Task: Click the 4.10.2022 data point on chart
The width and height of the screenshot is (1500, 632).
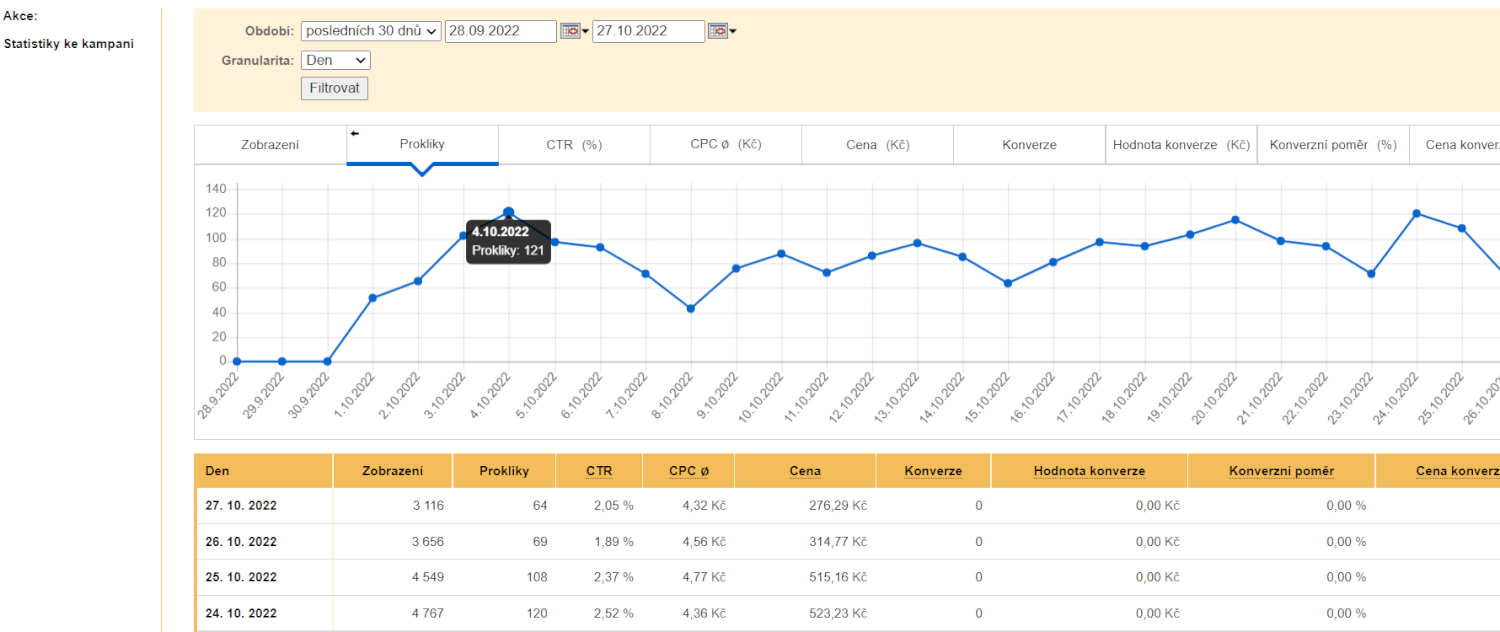Action: click(x=509, y=212)
